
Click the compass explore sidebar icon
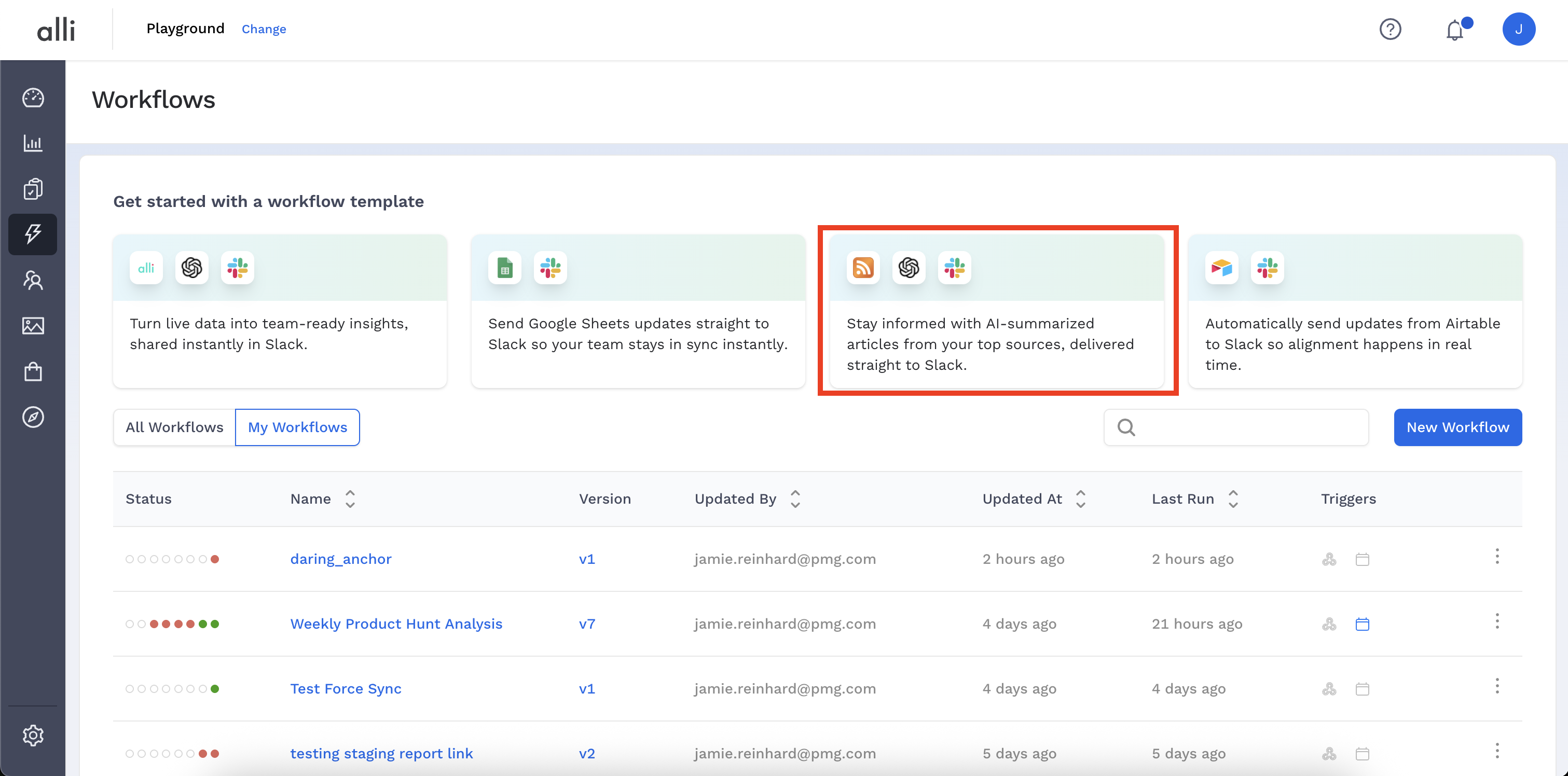click(x=33, y=417)
